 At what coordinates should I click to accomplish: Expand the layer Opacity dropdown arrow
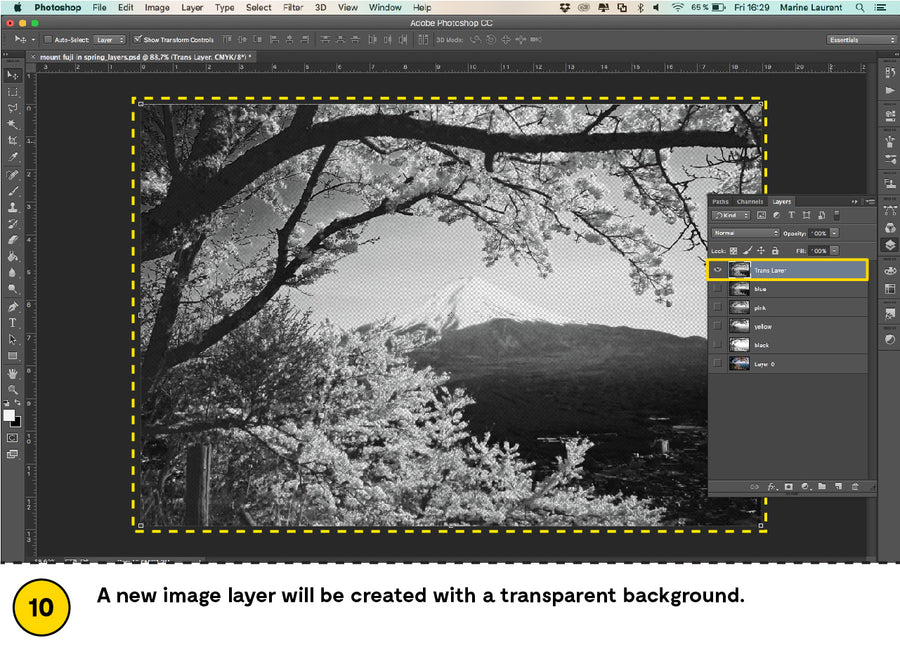[834, 233]
